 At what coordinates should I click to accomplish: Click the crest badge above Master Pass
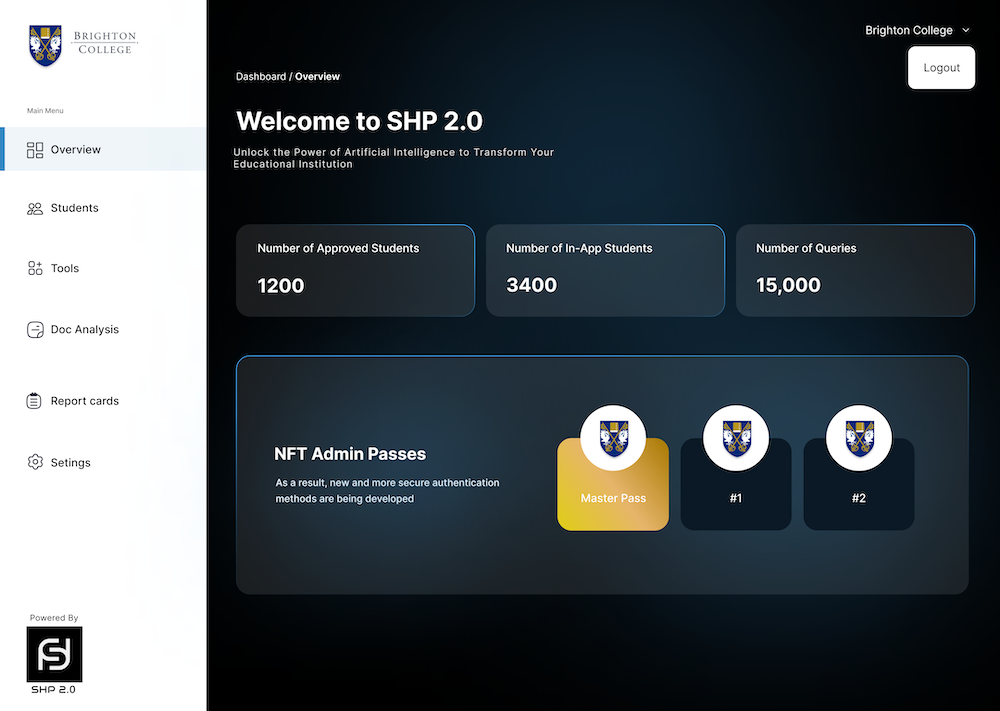tap(613, 438)
